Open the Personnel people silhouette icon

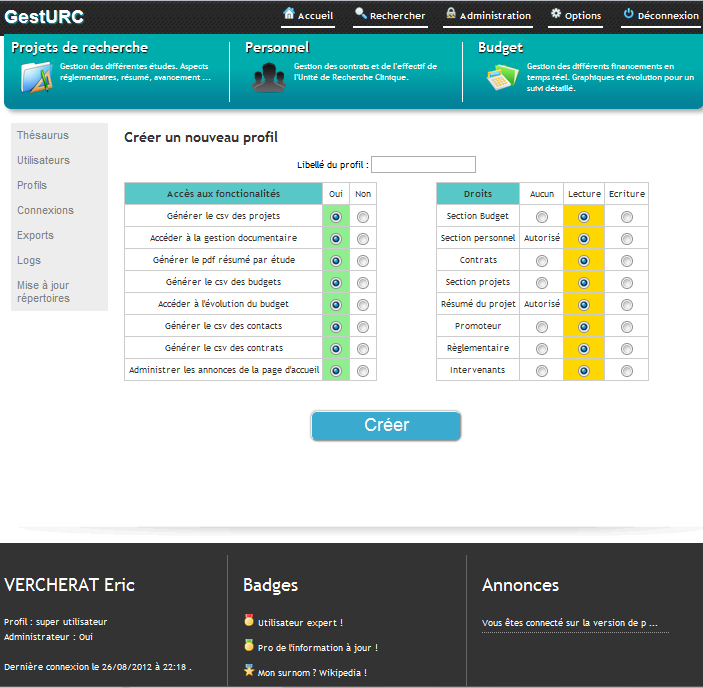click(x=269, y=78)
